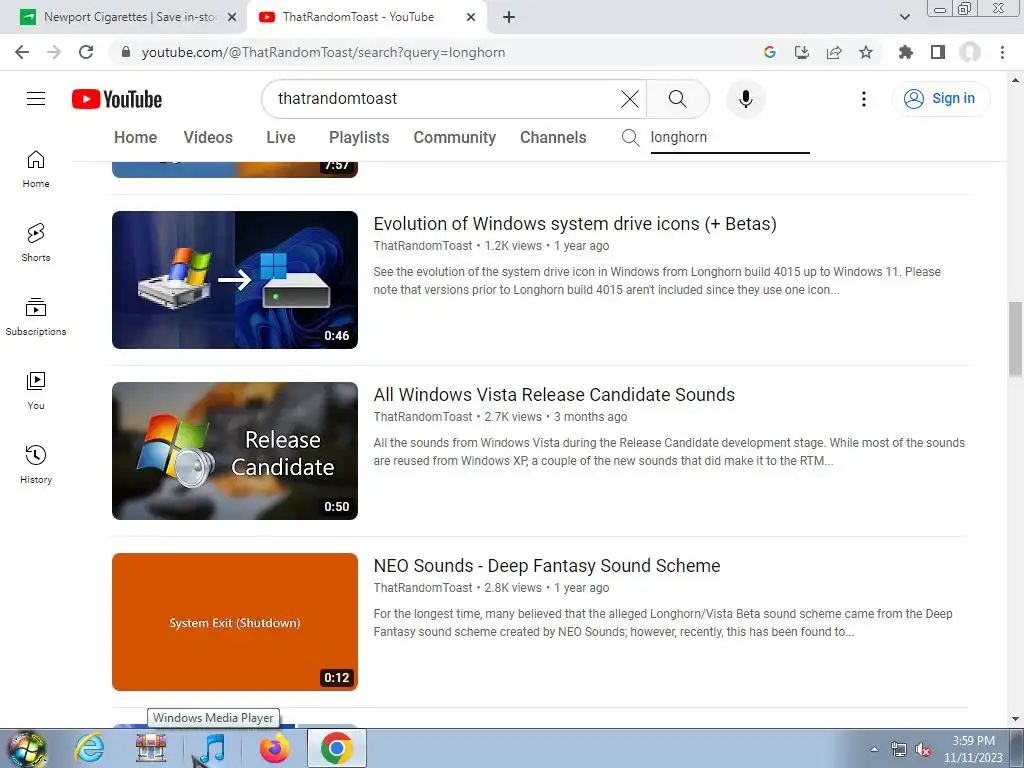Open new tab with plus button
Screen dimensions: 1024x768
[509, 18]
